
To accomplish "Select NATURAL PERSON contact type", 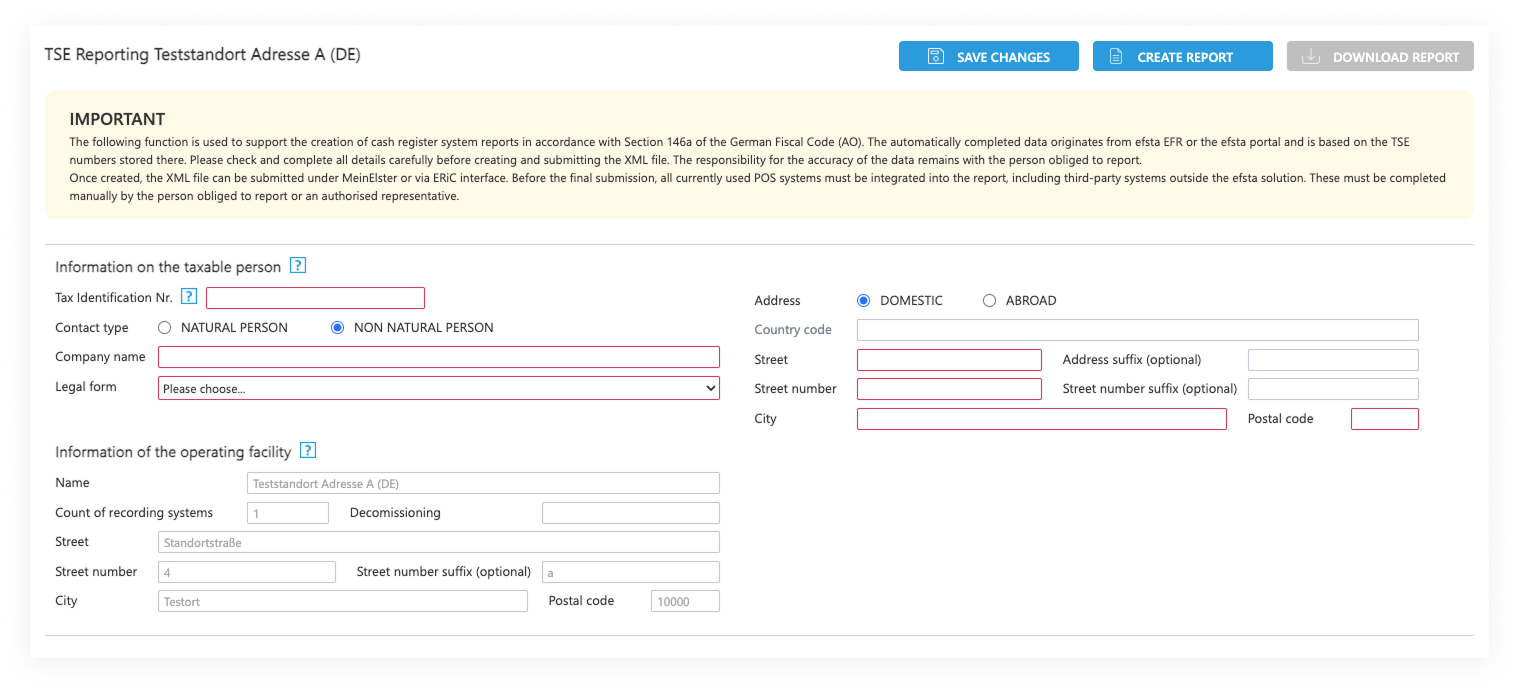I will [x=163, y=327].
